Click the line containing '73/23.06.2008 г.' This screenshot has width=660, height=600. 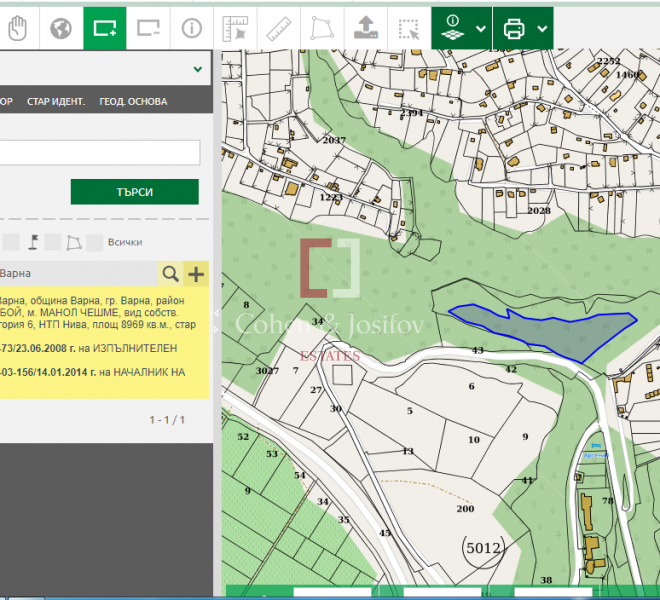(88, 348)
